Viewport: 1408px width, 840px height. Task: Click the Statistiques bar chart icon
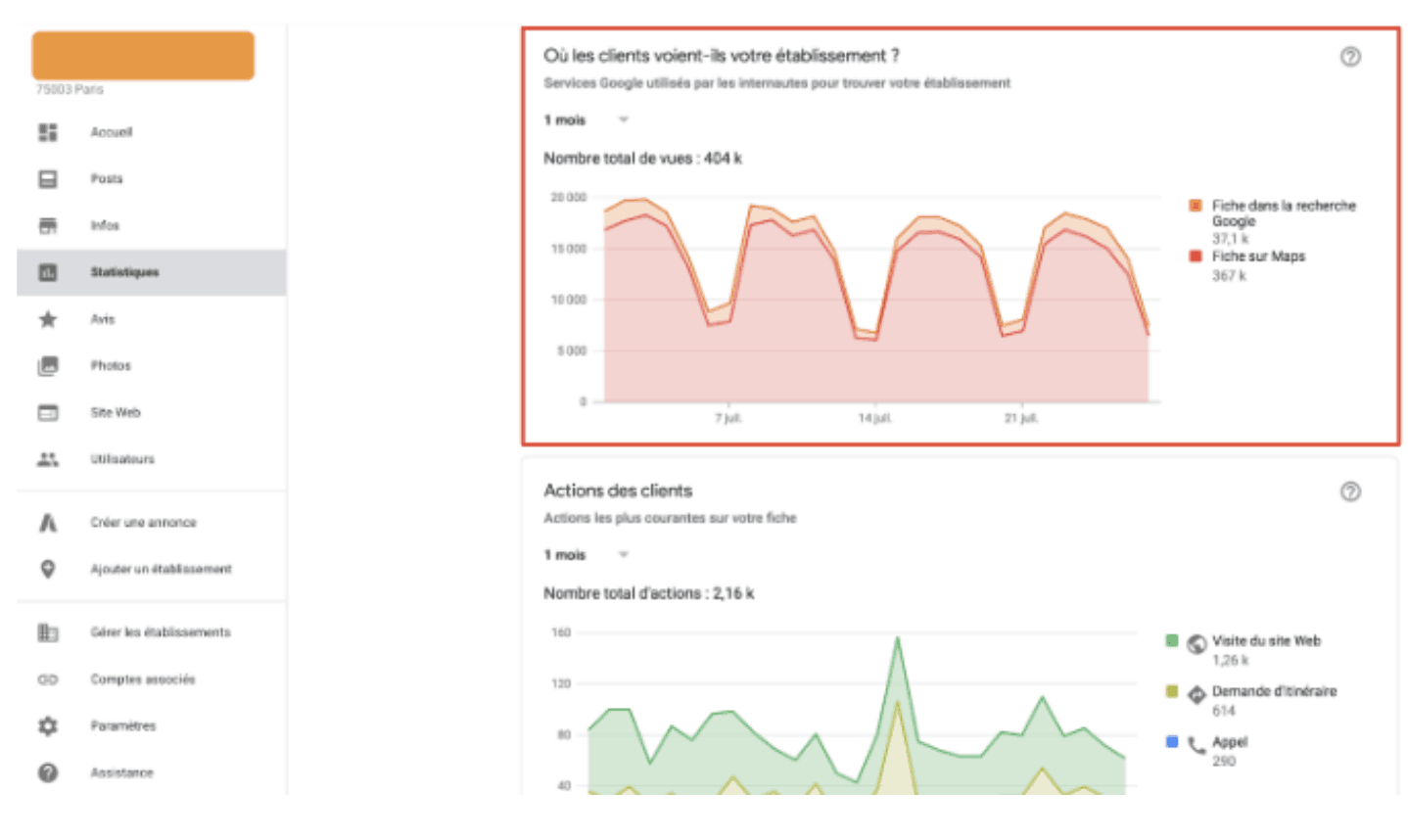click(x=48, y=272)
